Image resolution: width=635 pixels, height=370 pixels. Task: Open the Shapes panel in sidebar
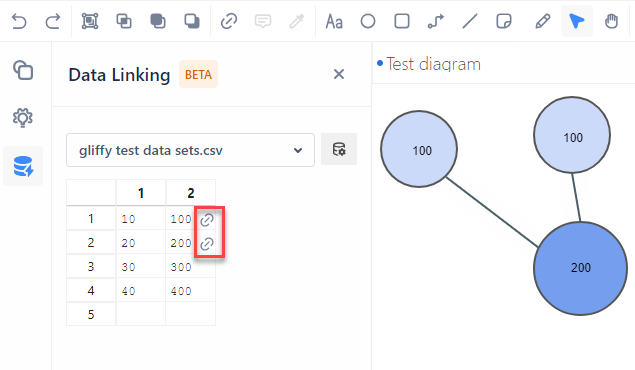pyautogui.click(x=23, y=70)
